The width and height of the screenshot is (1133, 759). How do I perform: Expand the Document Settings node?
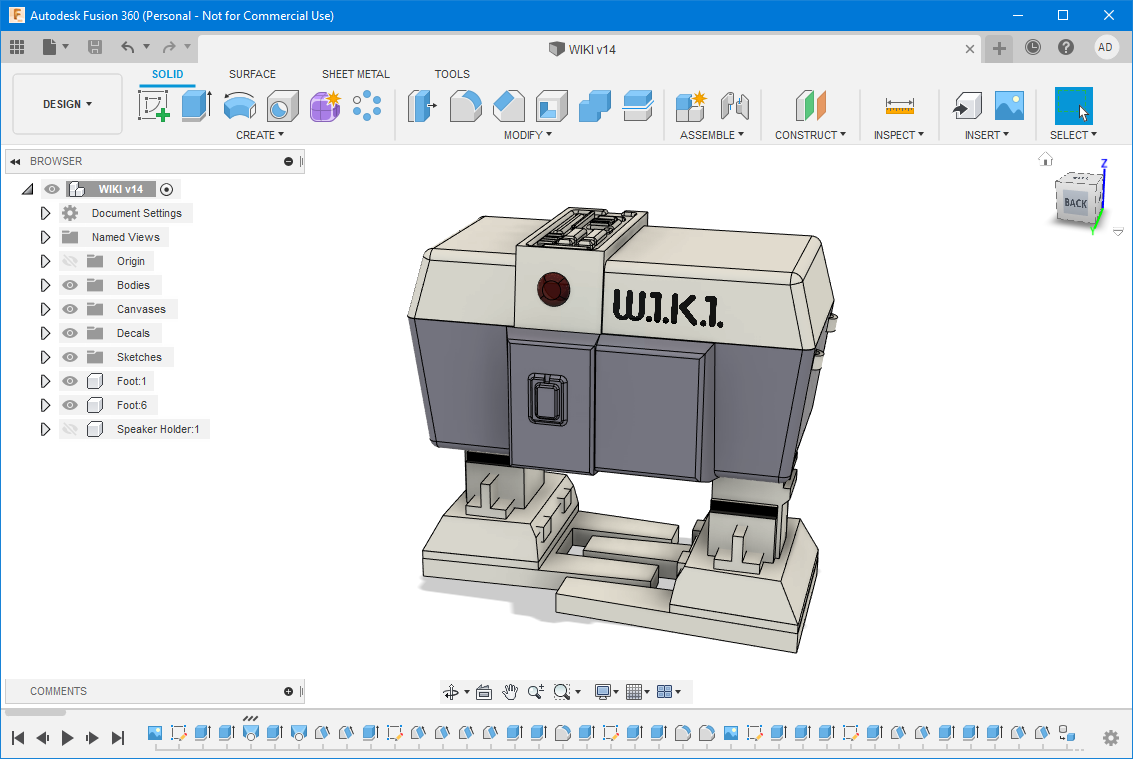tap(45, 213)
